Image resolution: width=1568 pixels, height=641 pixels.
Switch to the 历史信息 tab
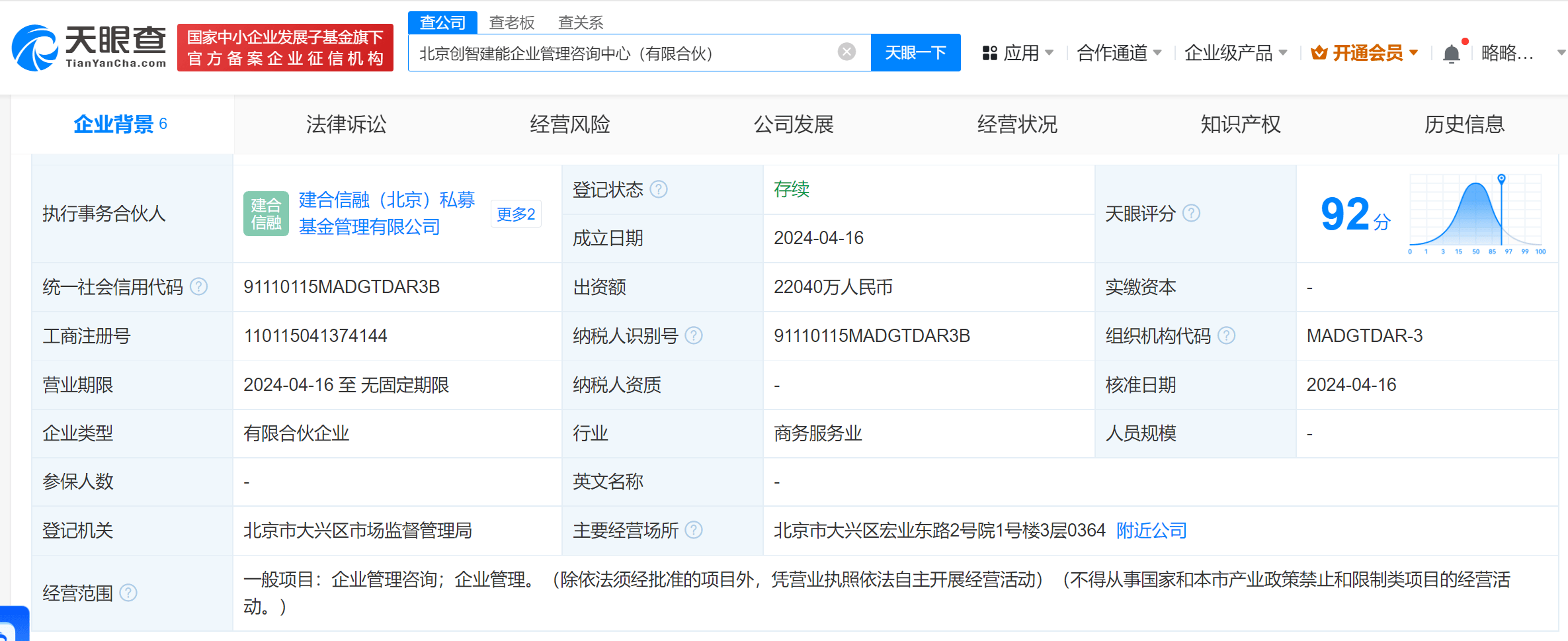coord(1464,124)
